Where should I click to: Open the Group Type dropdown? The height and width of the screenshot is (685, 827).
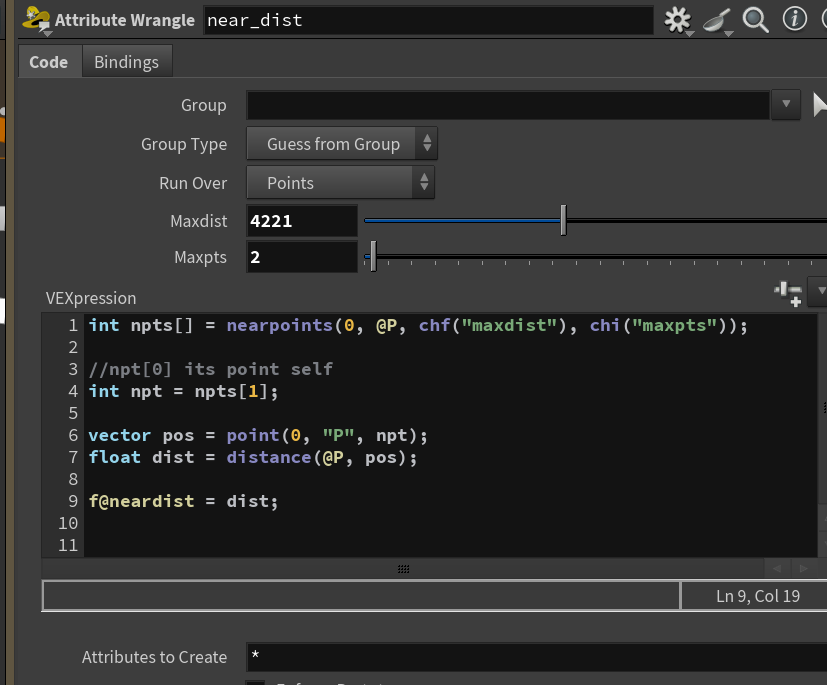[x=342, y=143]
